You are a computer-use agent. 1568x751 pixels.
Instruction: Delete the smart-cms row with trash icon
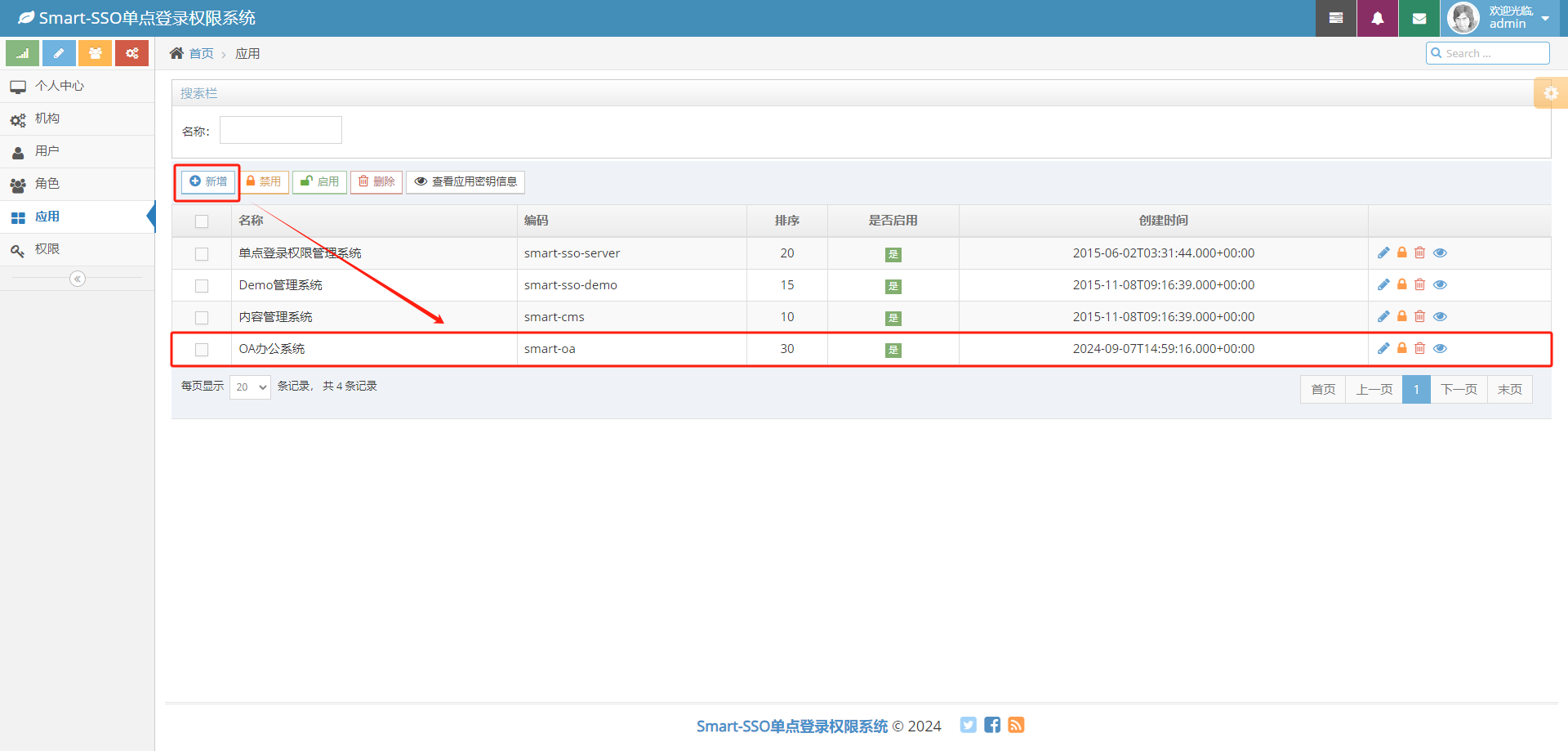coord(1420,316)
